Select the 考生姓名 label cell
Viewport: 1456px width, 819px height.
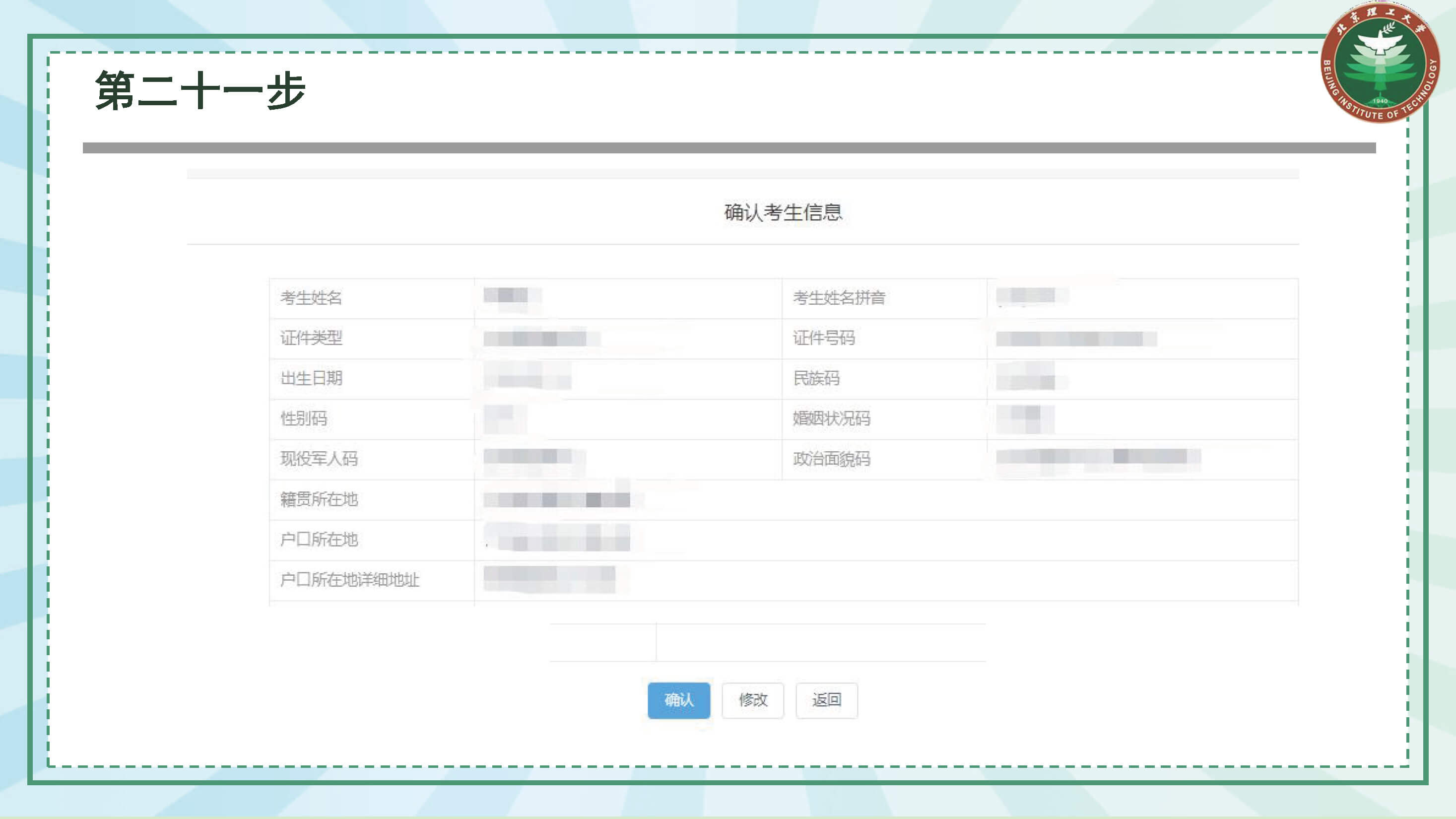click(x=312, y=298)
